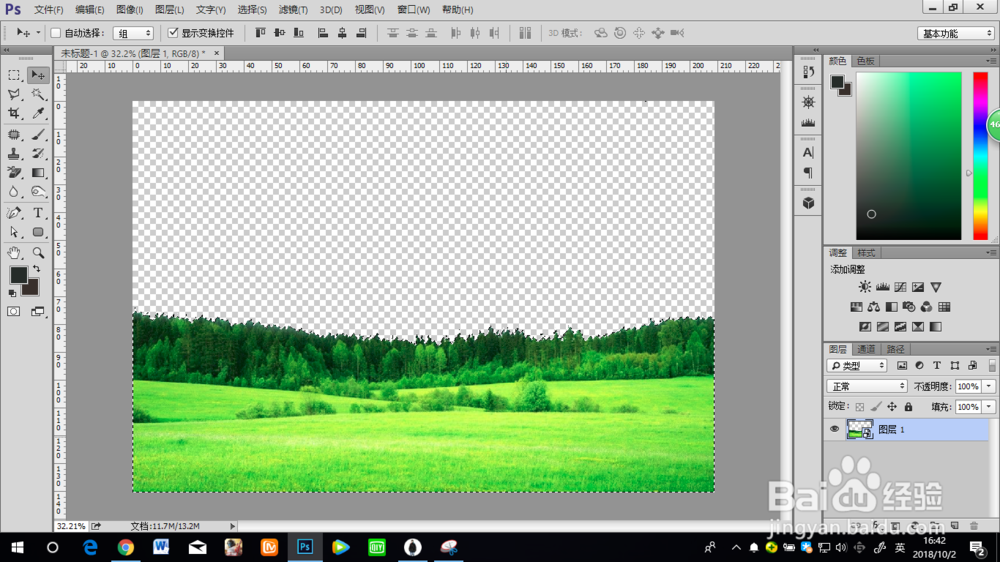Open the Layers panel flyout menu
Viewport: 1000px width, 562px height.
[990, 349]
